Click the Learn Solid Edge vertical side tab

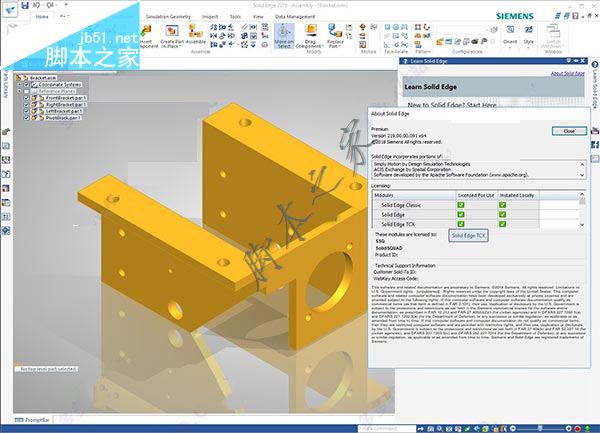point(595,85)
